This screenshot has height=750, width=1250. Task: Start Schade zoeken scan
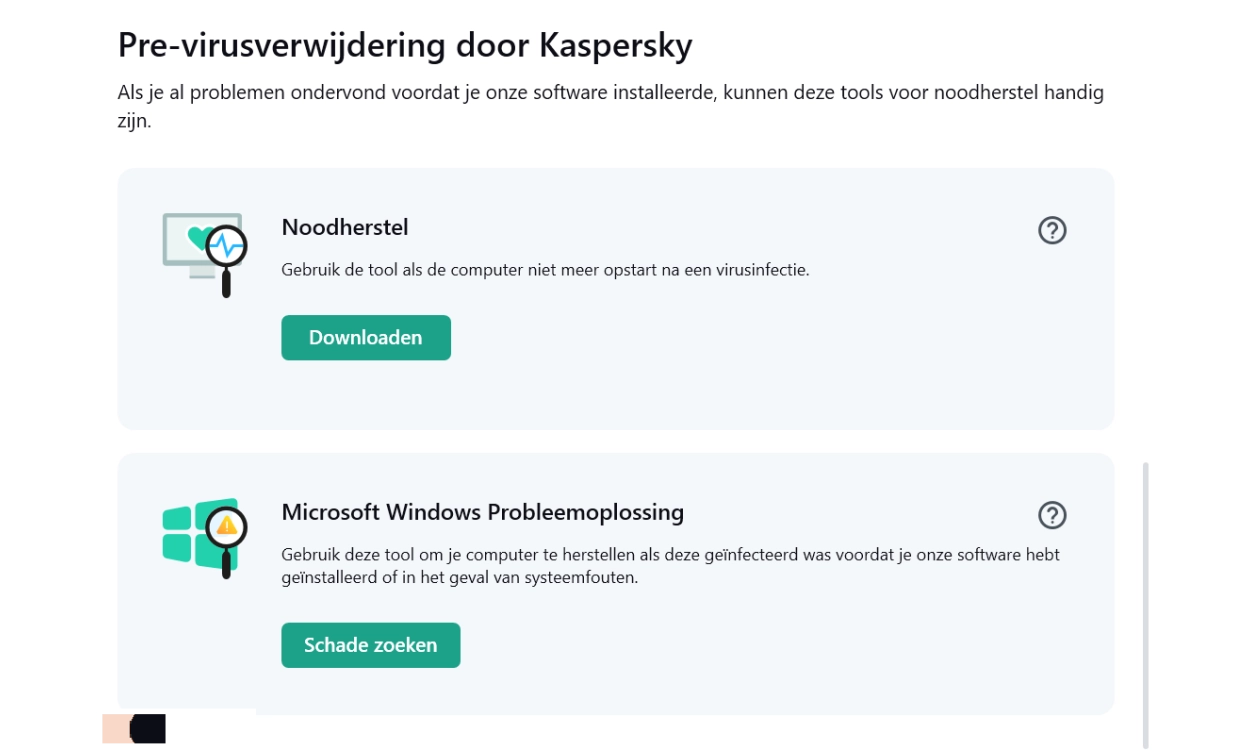click(x=370, y=645)
